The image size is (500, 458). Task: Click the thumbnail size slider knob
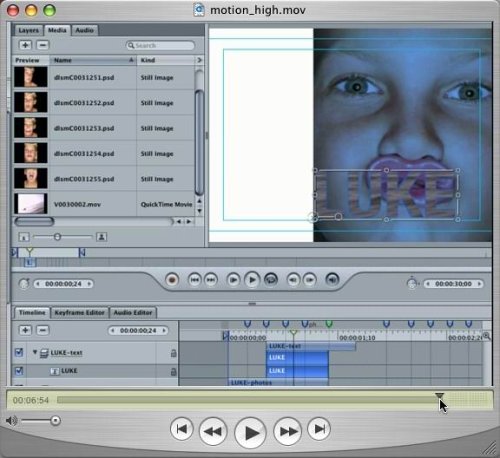coord(57,237)
